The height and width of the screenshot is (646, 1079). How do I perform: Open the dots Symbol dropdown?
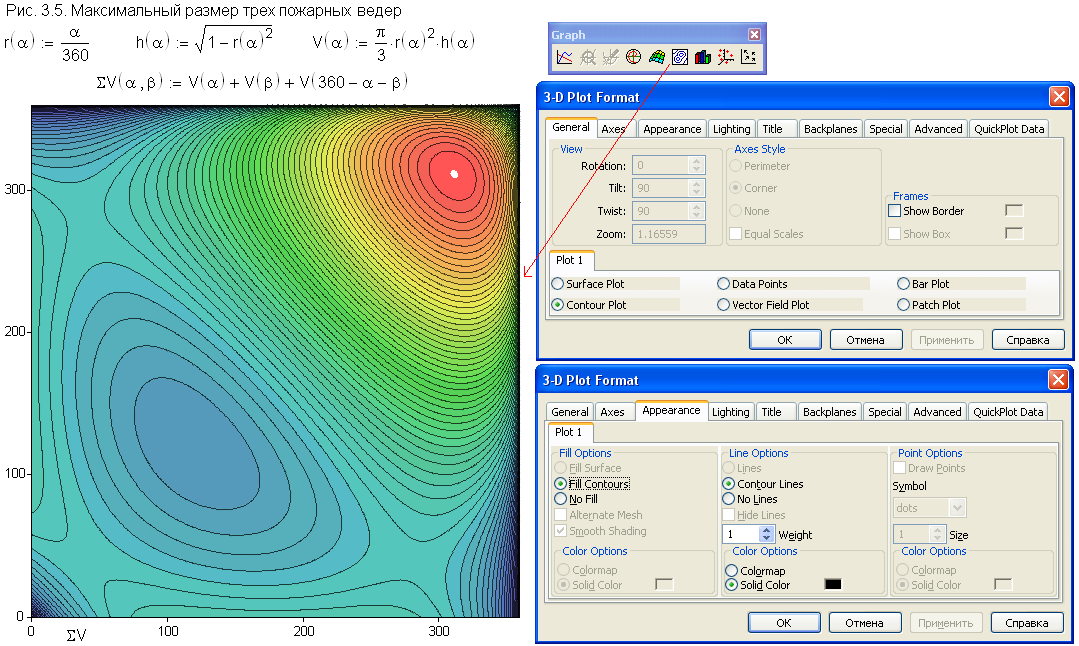pyautogui.click(x=957, y=508)
